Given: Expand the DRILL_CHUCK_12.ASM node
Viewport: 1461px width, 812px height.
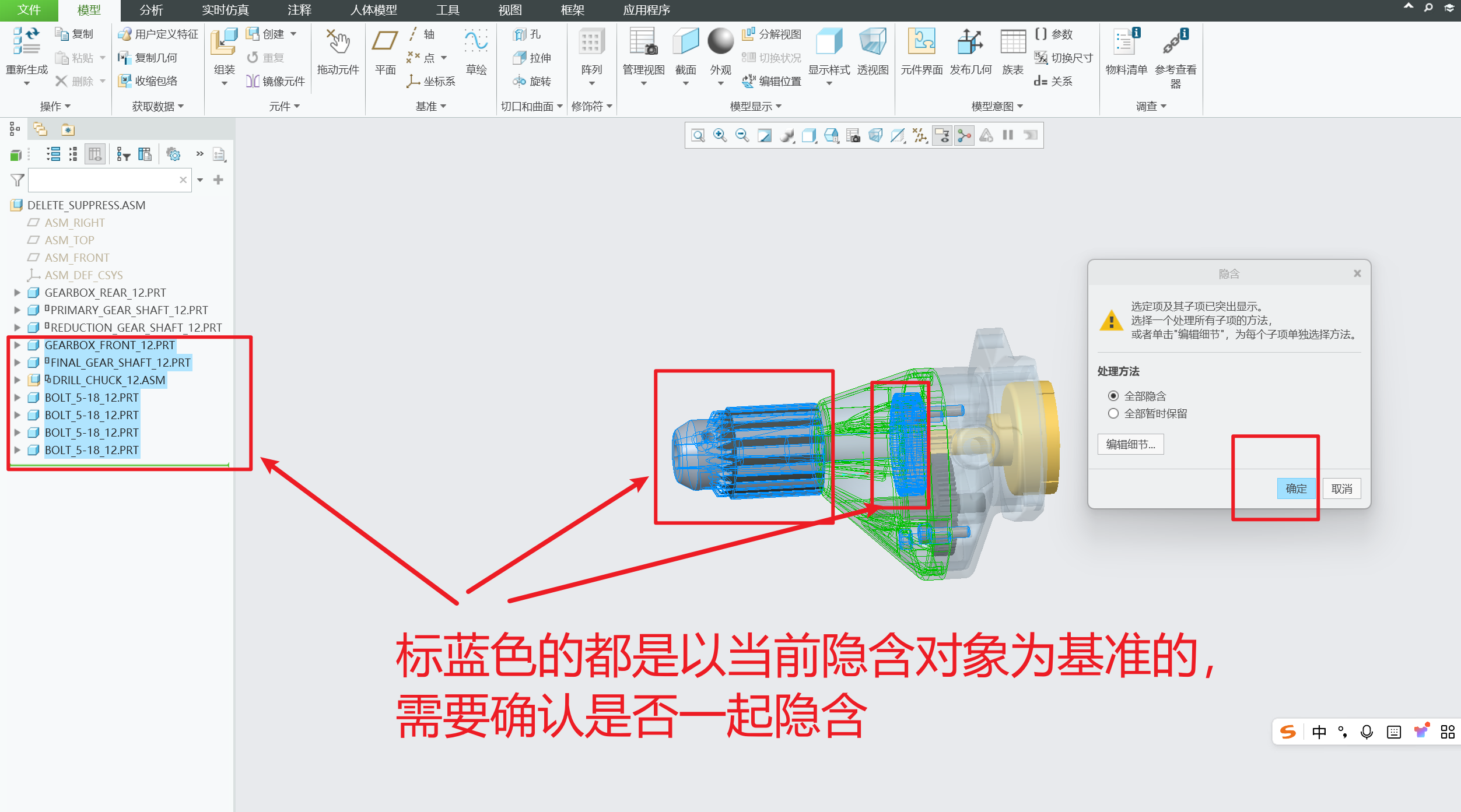Looking at the screenshot, I should pos(17,380).
